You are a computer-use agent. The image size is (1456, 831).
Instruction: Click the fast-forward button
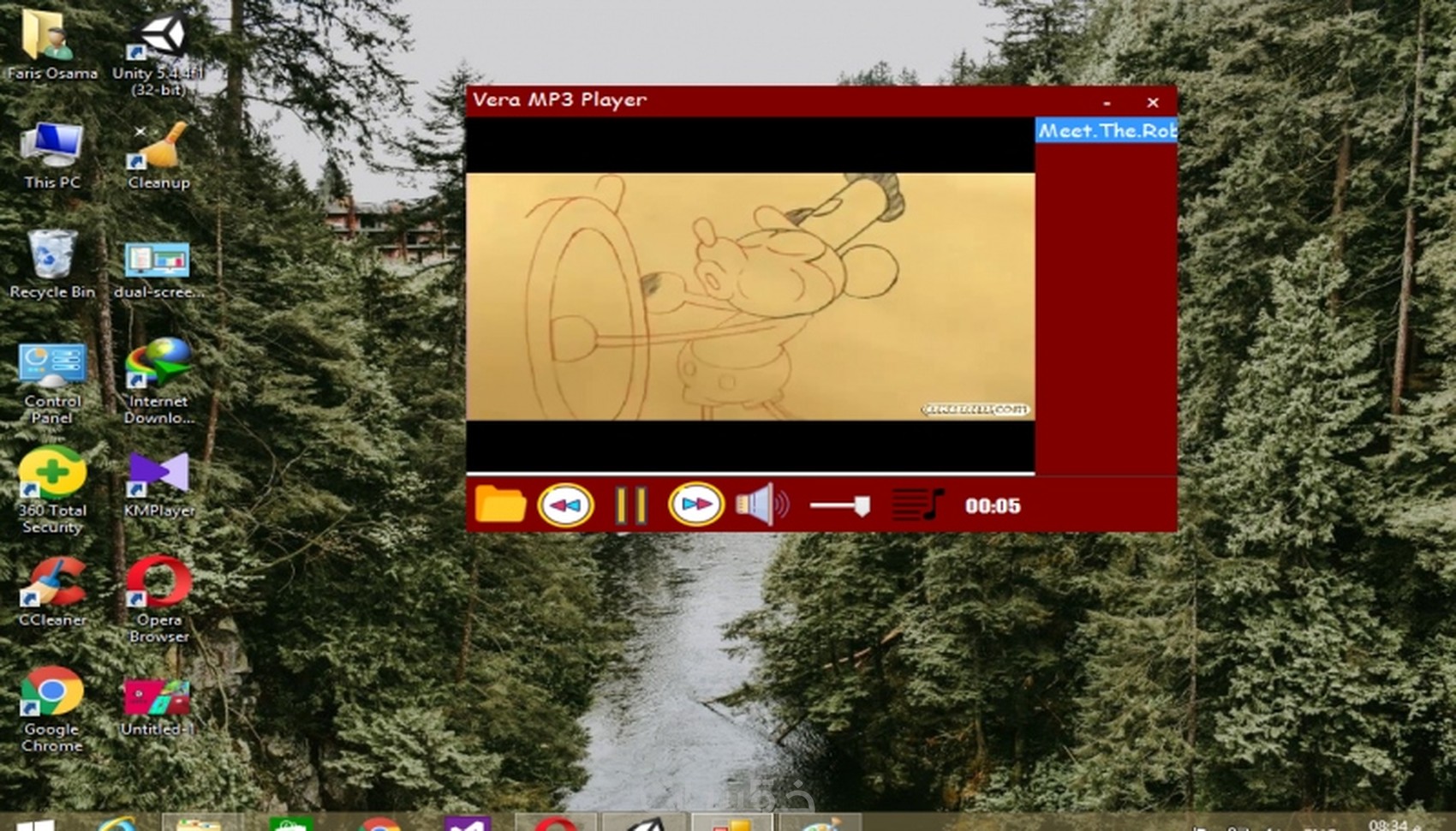[695, 505]
